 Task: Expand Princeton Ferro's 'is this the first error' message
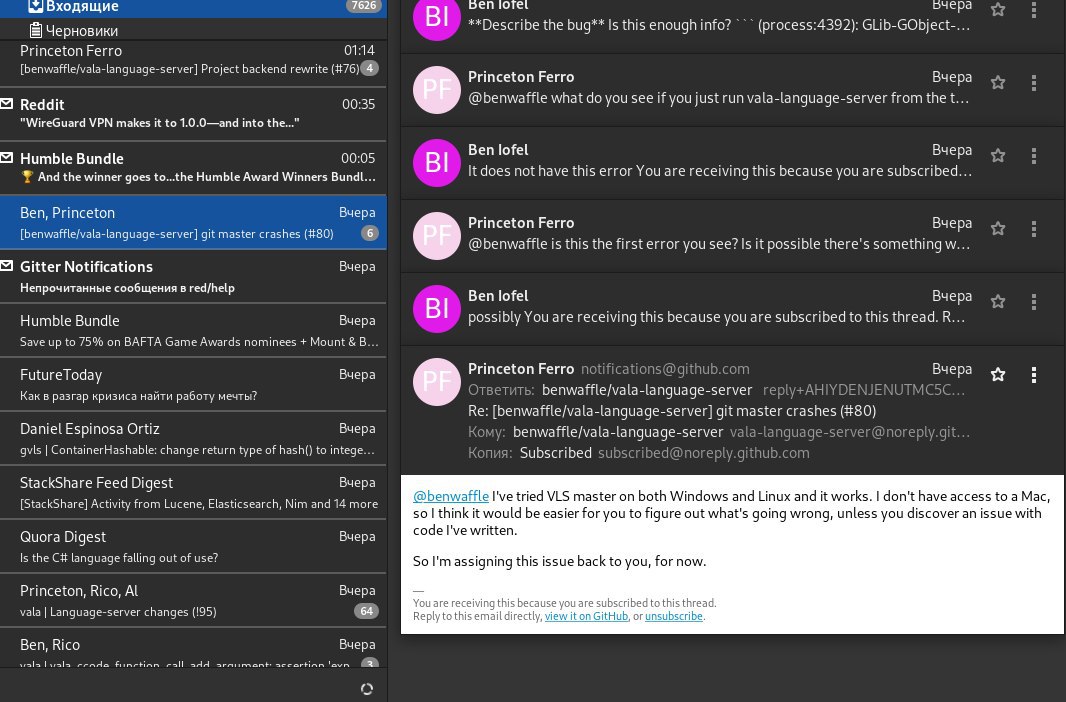tap(733, 236)
